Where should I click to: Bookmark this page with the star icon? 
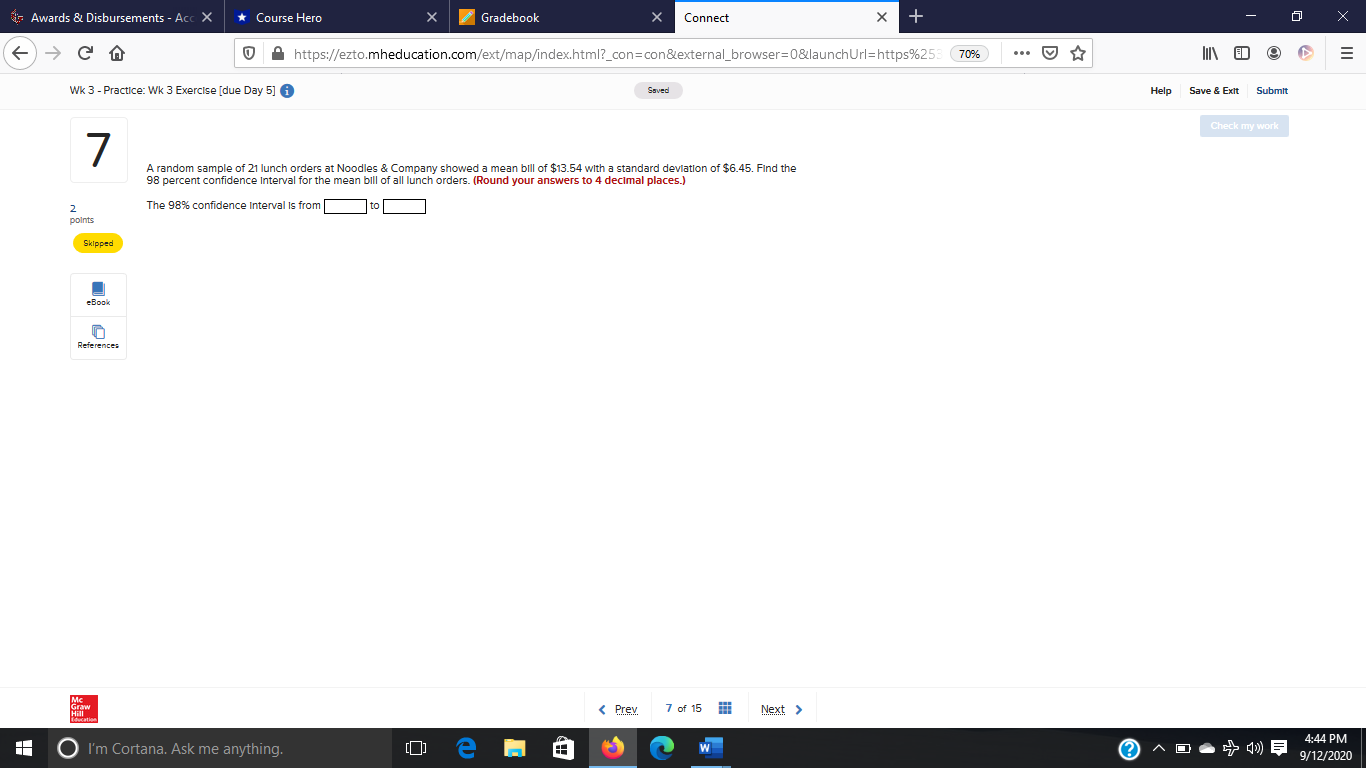point(1078,53)
